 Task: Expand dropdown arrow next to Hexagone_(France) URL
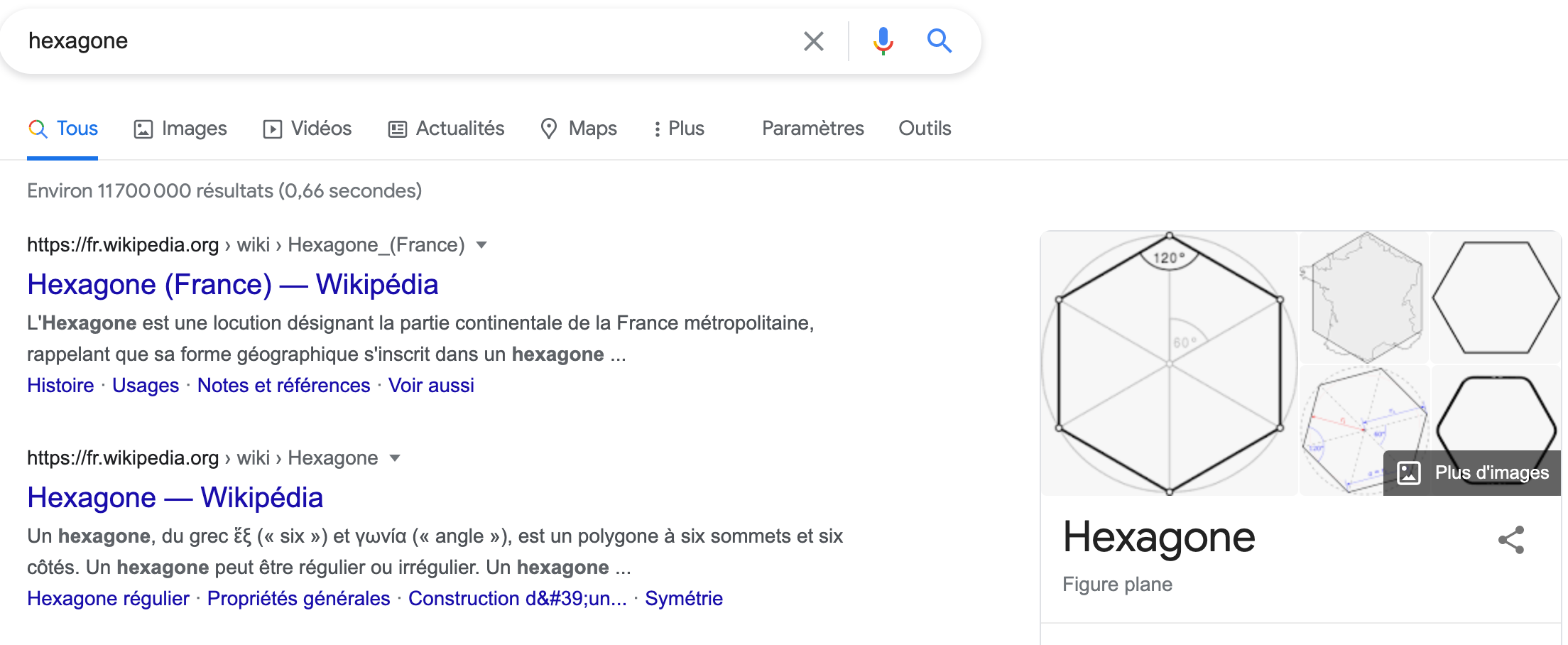481,245
